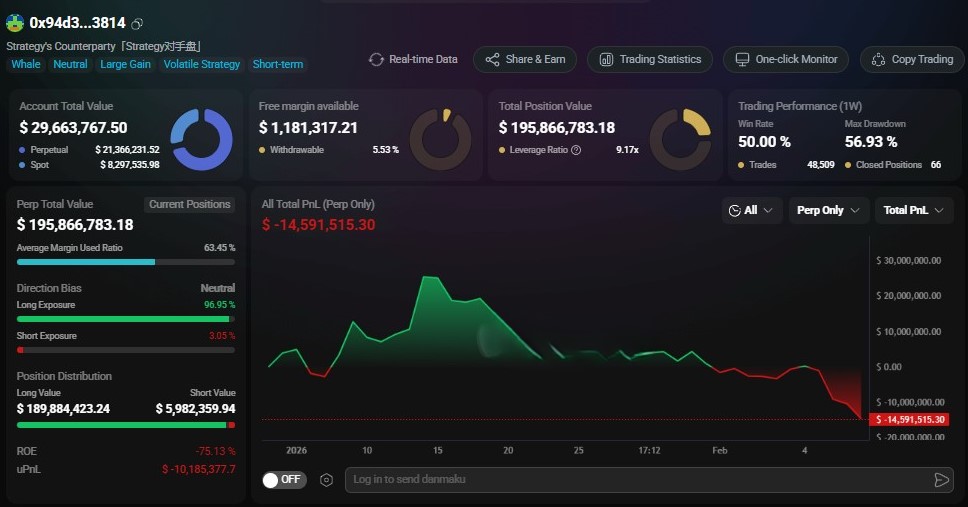Click the Short-term tag
Image resolution: width=968 pixels, height=507 pixels.
click(x=278, y=64)
